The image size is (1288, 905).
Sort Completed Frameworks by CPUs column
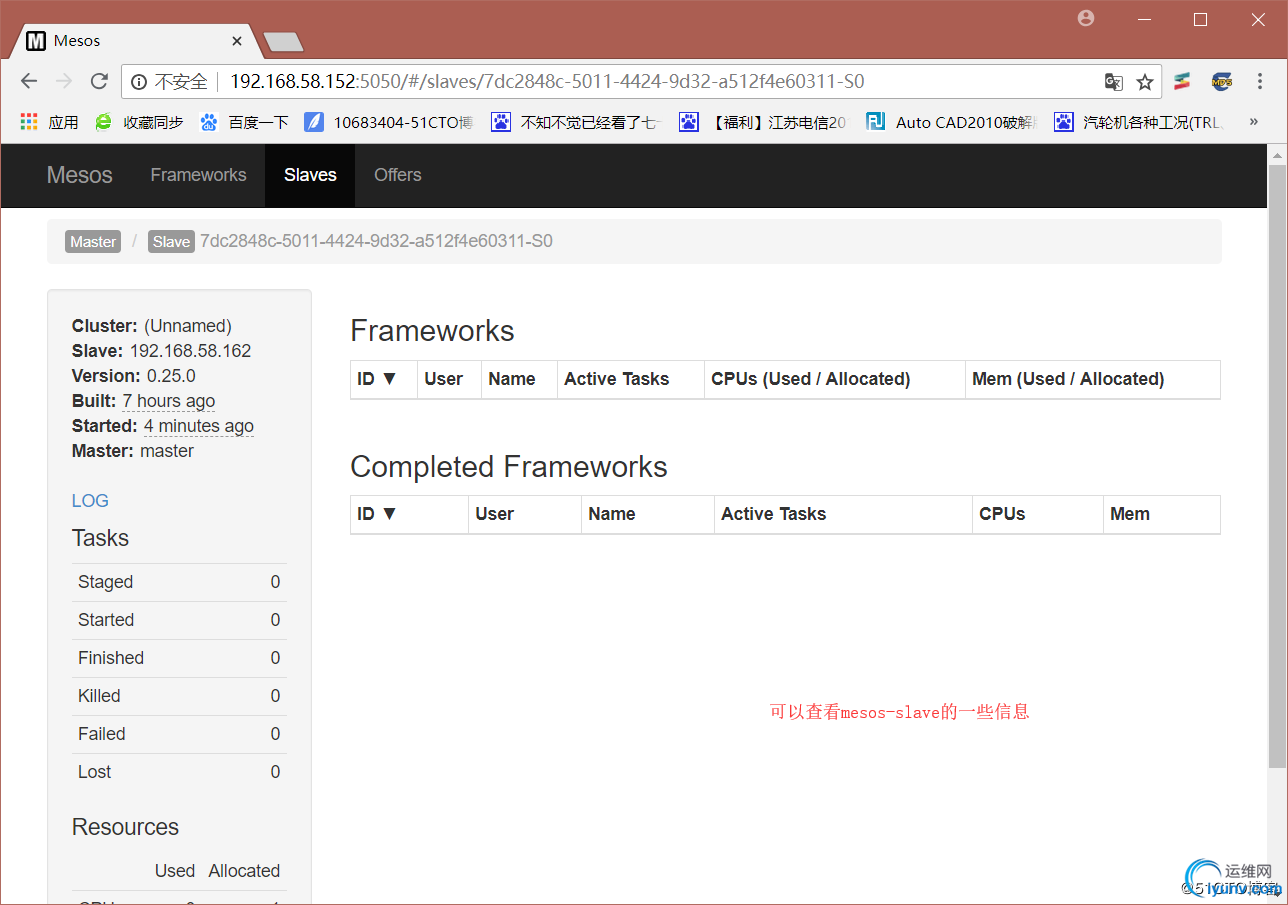1038,514
